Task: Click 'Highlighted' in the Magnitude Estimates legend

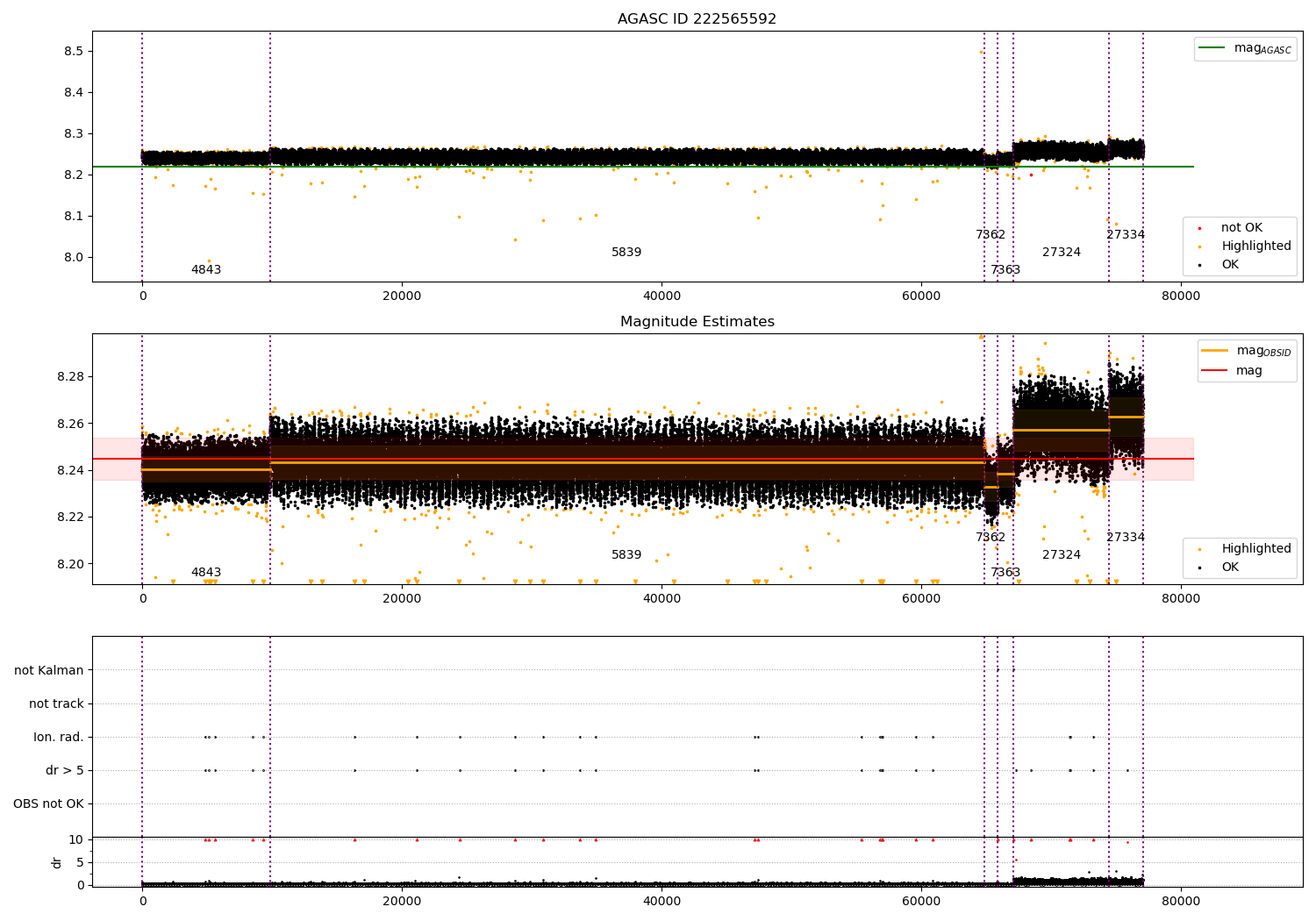Action: pyautogui.click(x=1255, y=549)
